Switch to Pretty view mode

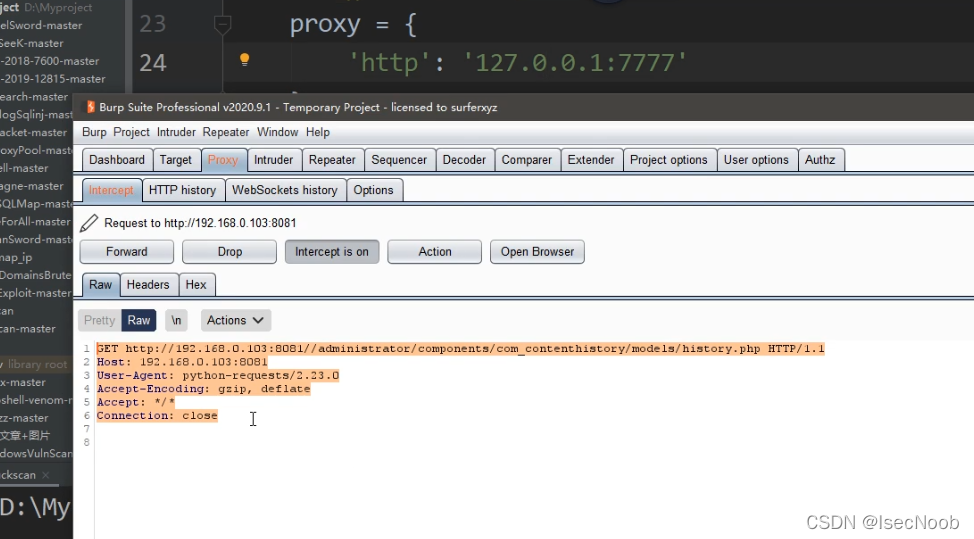99,320
